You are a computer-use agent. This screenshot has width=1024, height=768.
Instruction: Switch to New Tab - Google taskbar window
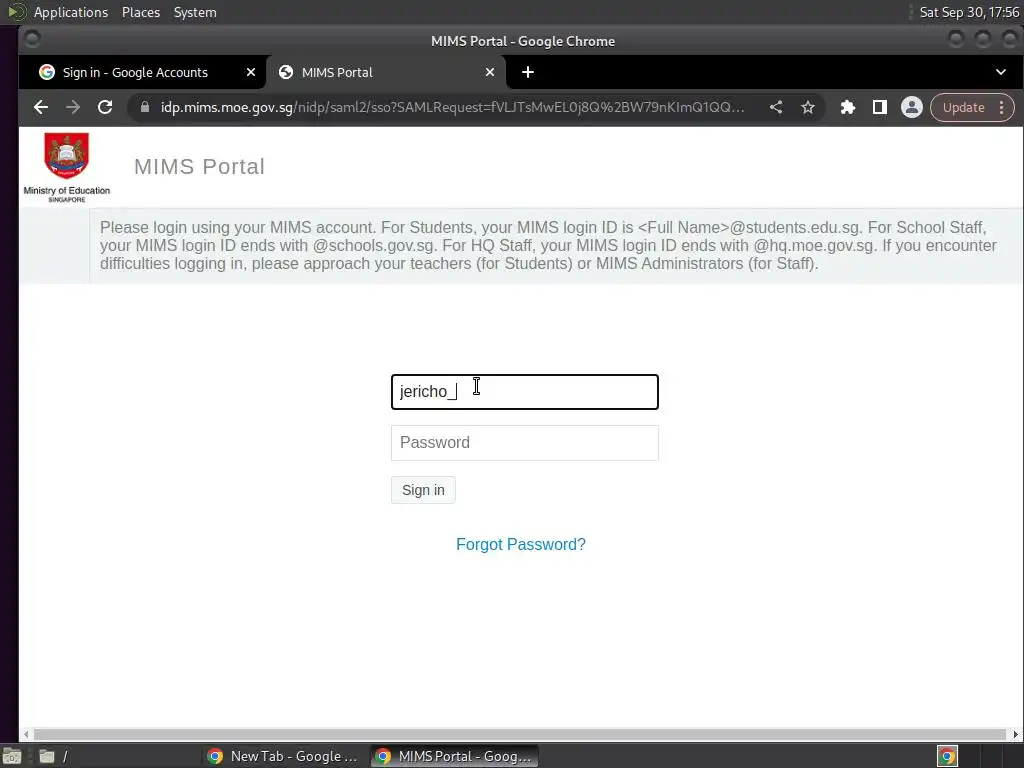tap(282, 756)
